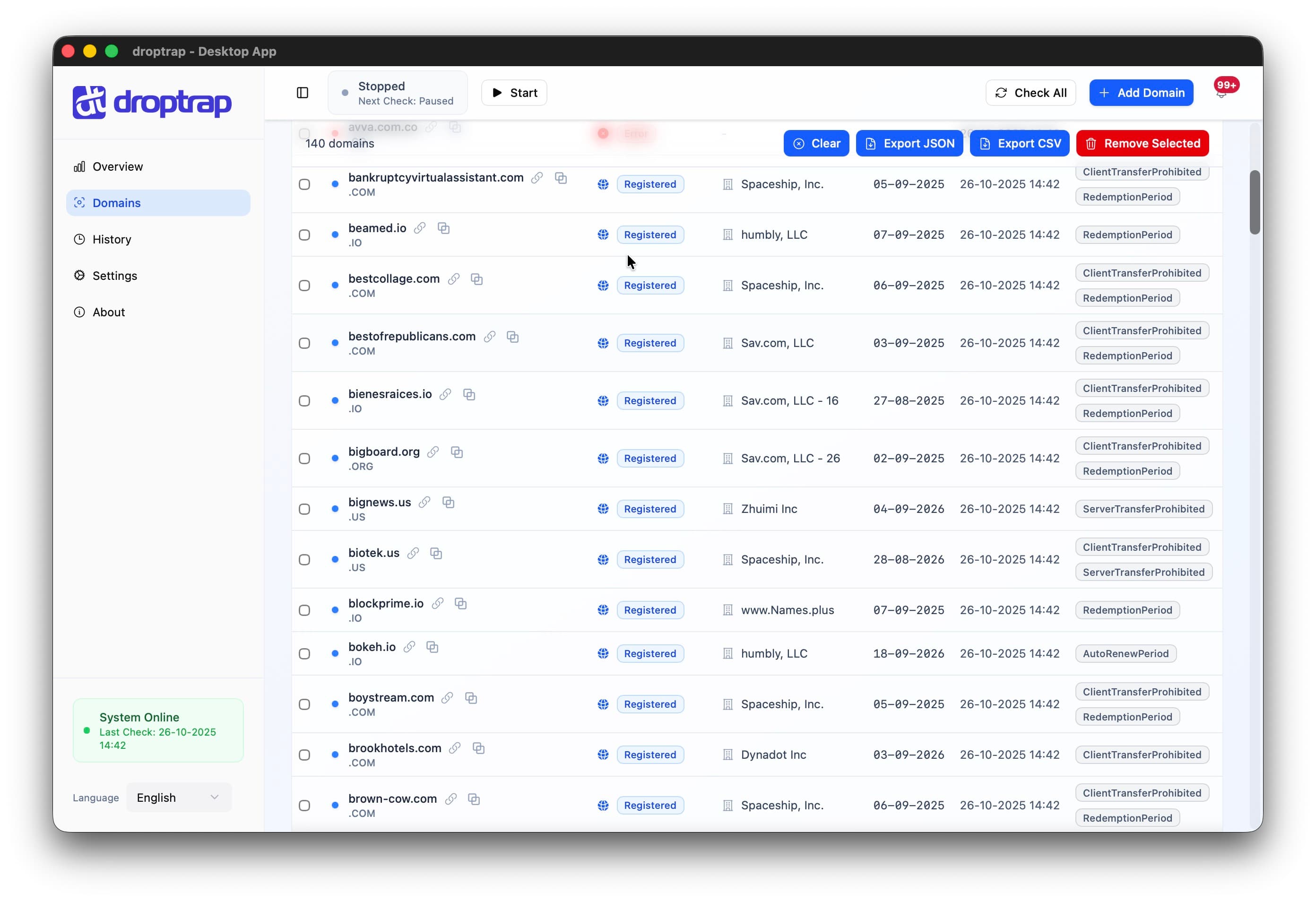Click the copy icon beside bankruptcyvirtualassistant.com
Screen dimensions: 1316x902
561,178
